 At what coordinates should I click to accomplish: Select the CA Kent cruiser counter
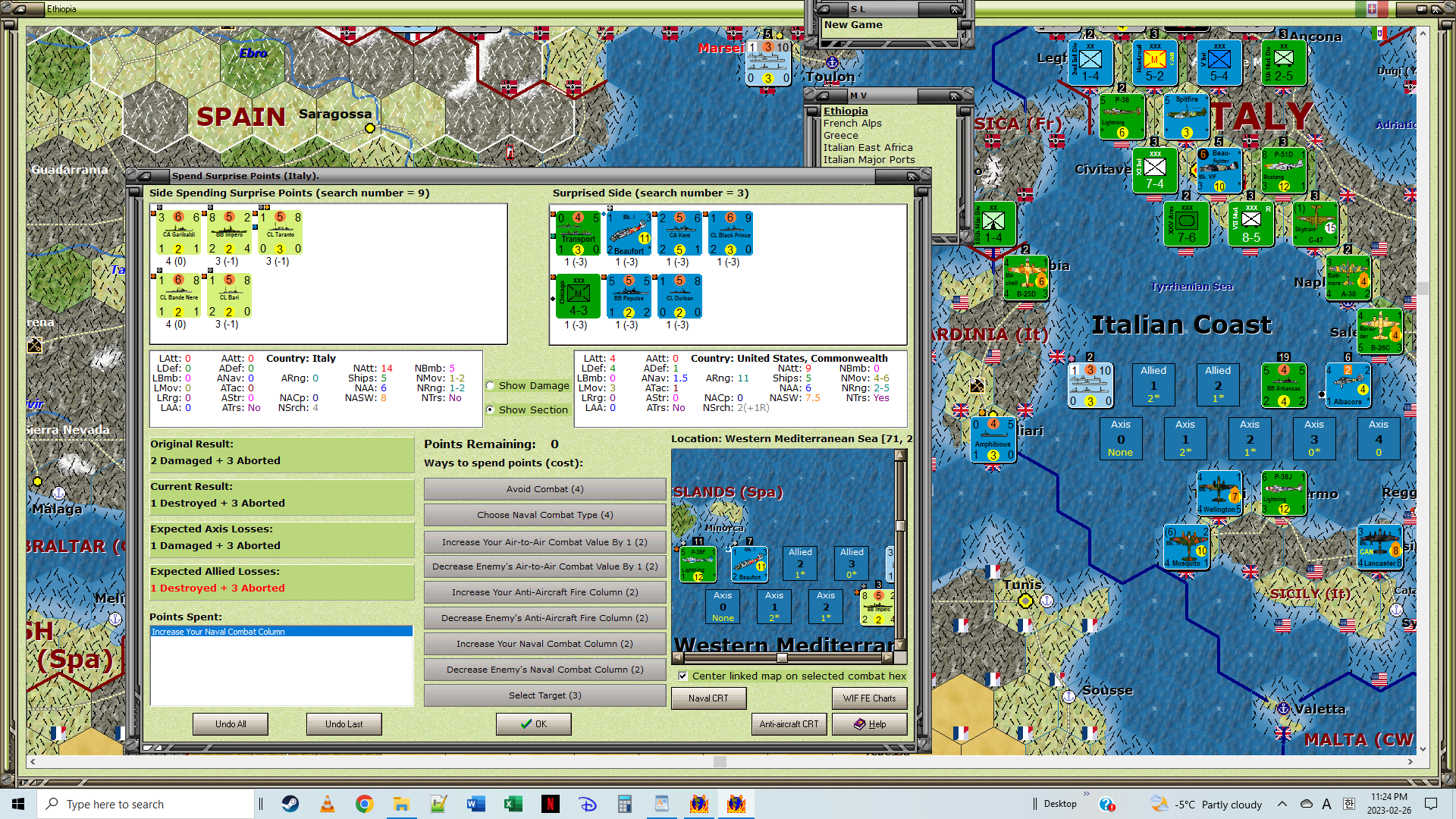[x=679, y=234]
